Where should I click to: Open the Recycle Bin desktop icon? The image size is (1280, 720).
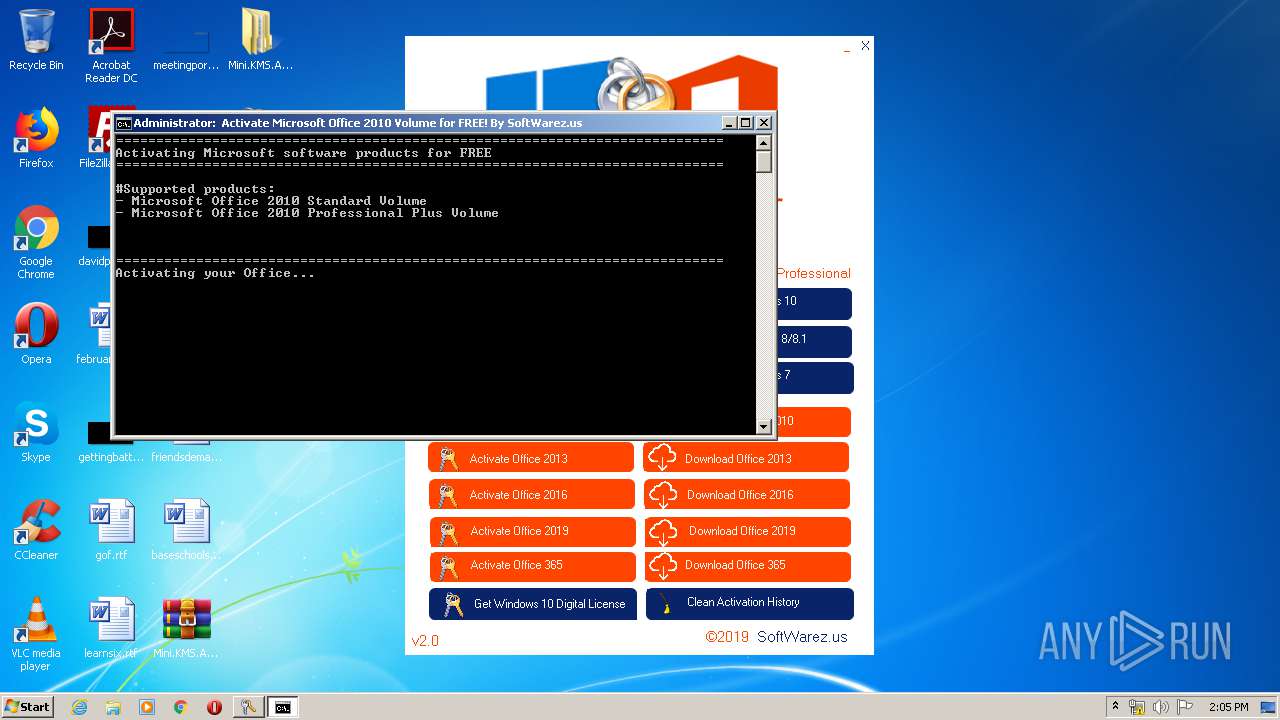click(x=36, y=41)
